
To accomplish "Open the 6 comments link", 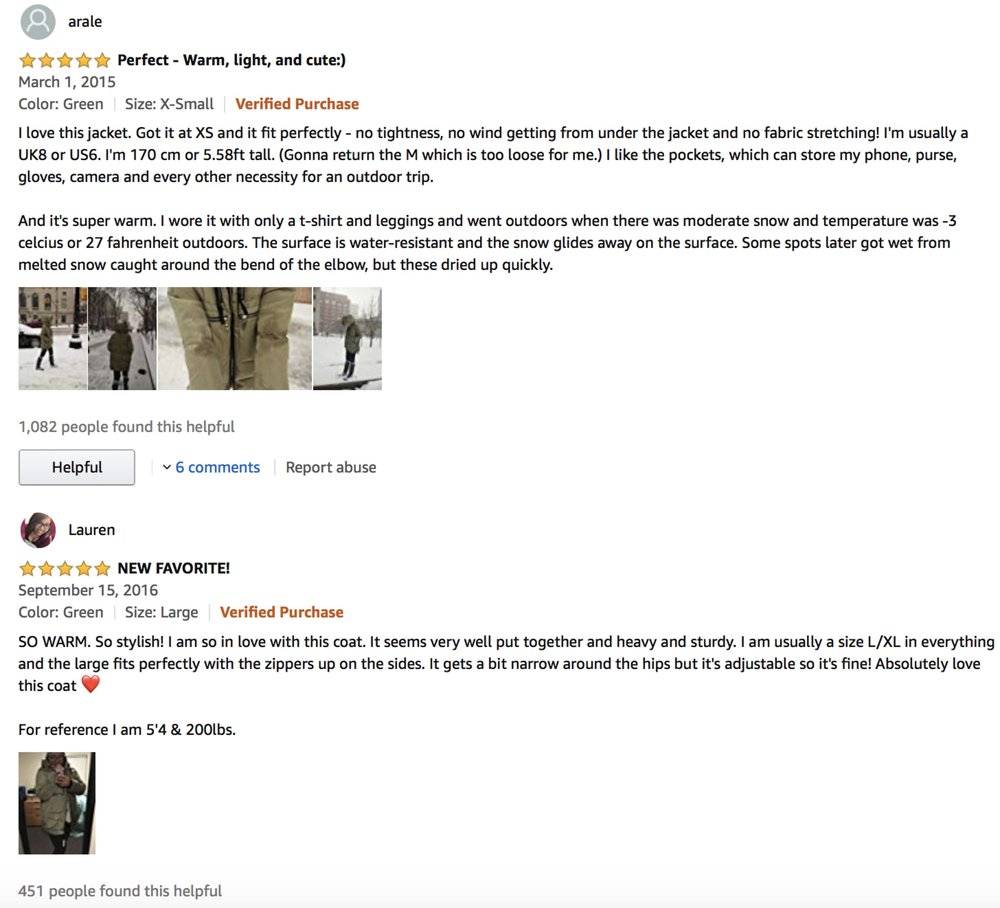I will coord(218,467).
